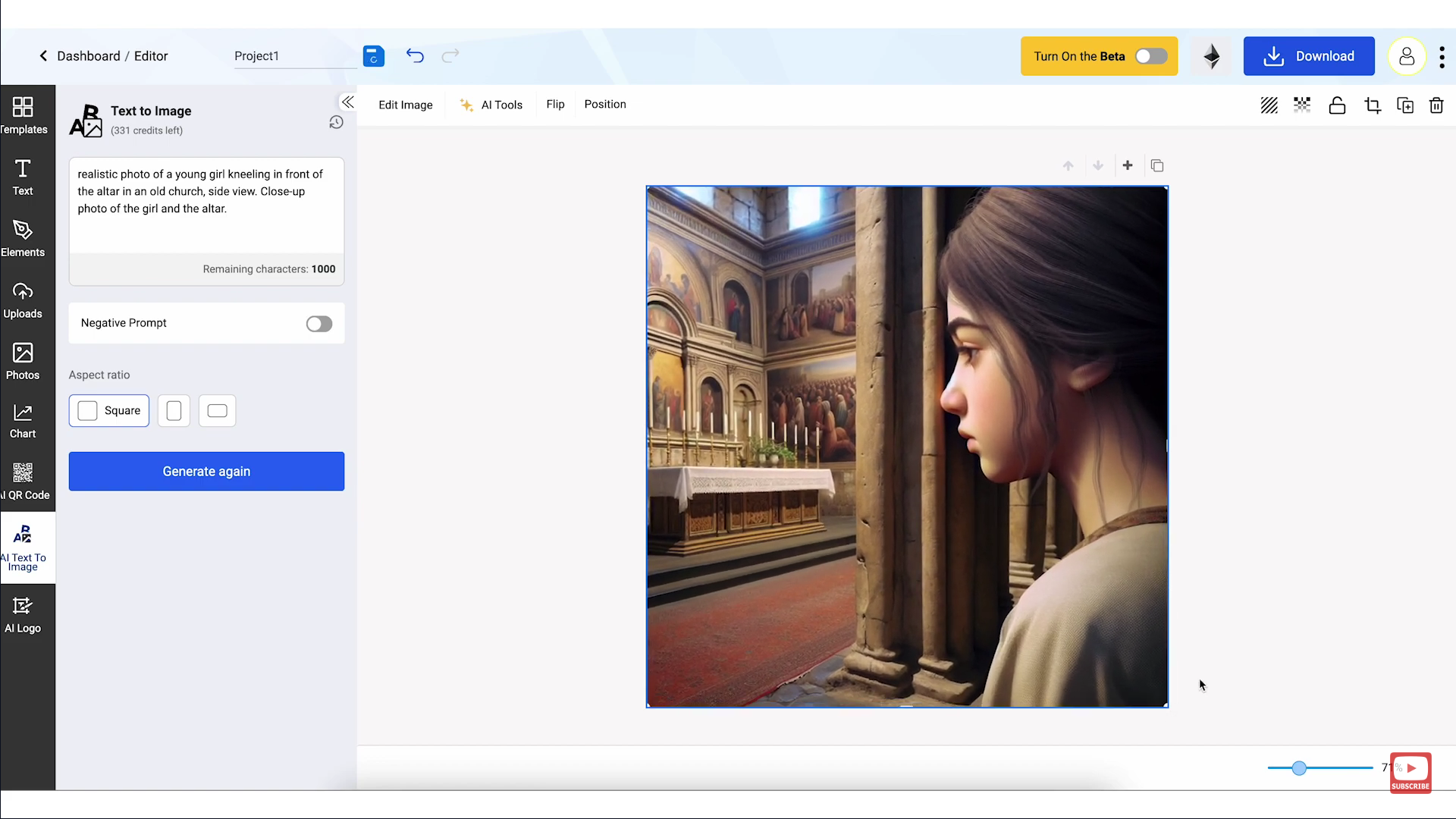Click the Generate again button

[206, 471]
